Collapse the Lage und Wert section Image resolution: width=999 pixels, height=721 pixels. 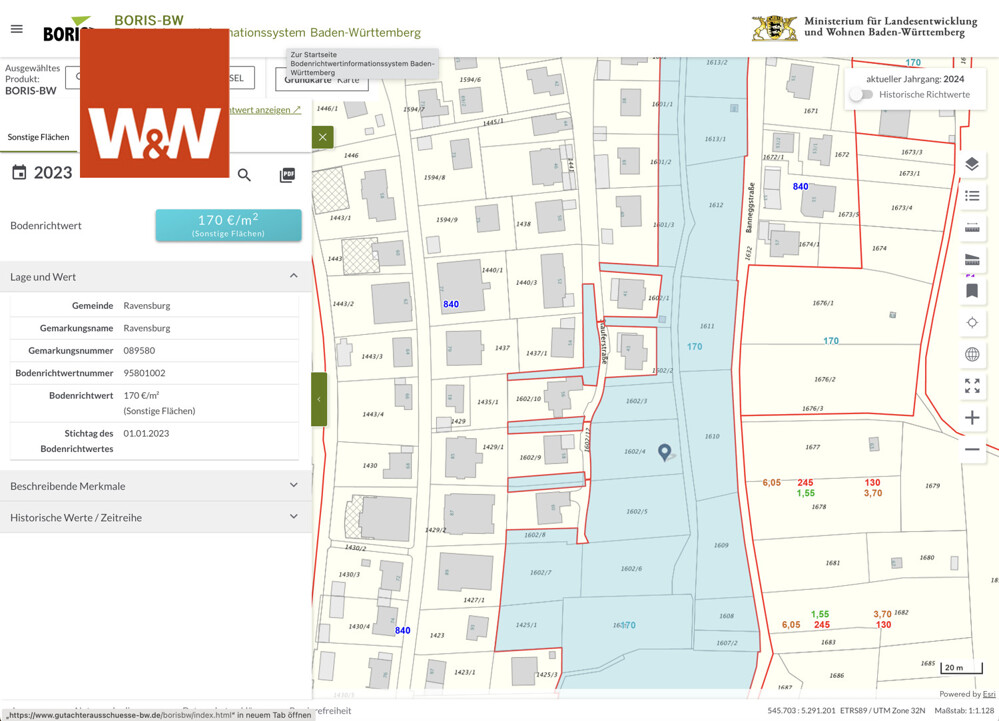293,276
